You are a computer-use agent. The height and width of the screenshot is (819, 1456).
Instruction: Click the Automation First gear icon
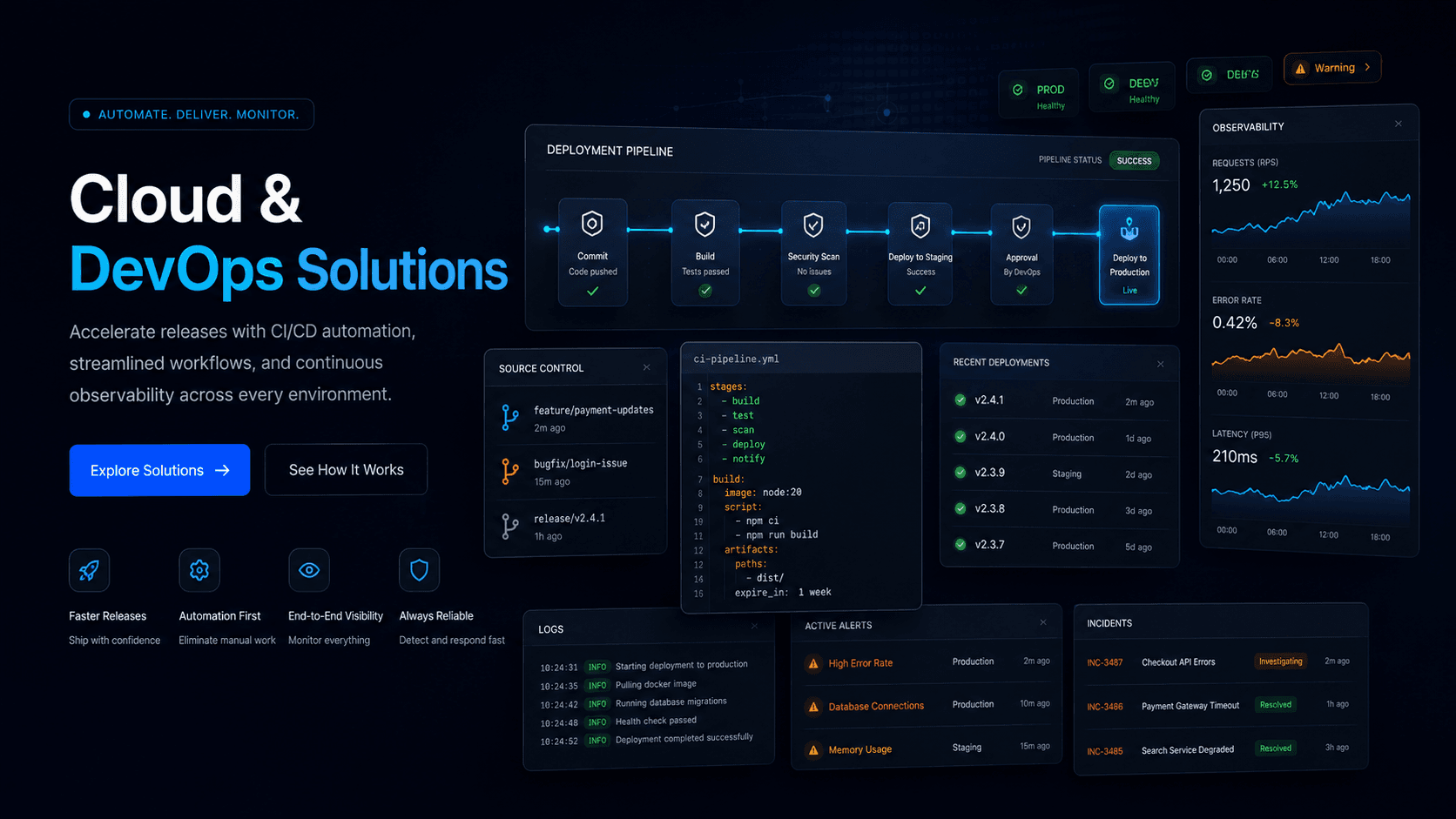click(x=199, y=570)
